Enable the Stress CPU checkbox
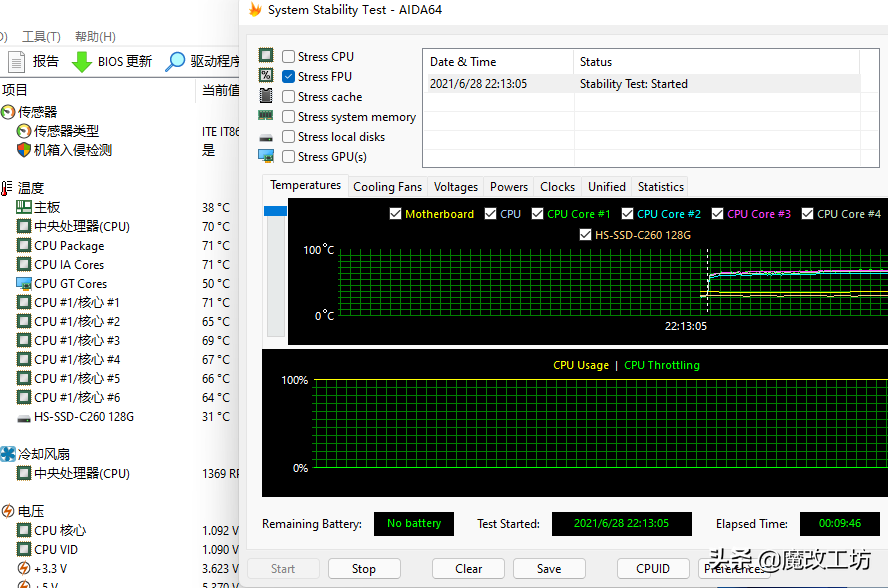Viewport: 888px width, 588px height. pos(288,56)
